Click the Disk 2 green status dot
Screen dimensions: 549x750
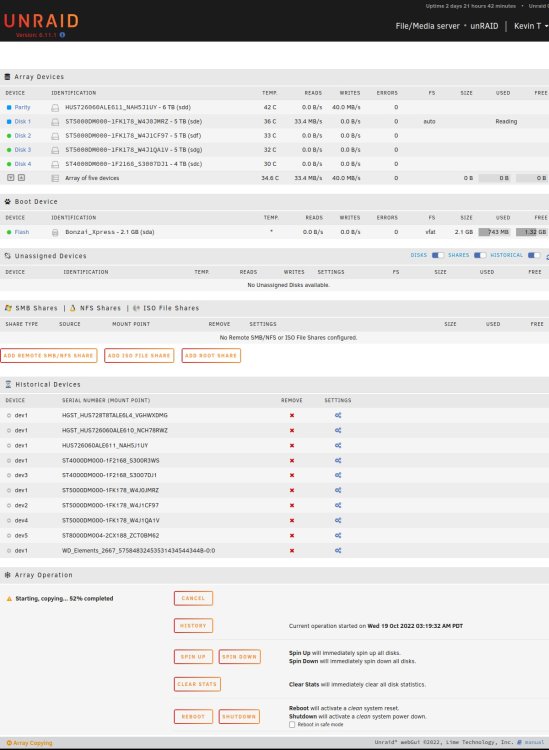(x=9, y=136)
